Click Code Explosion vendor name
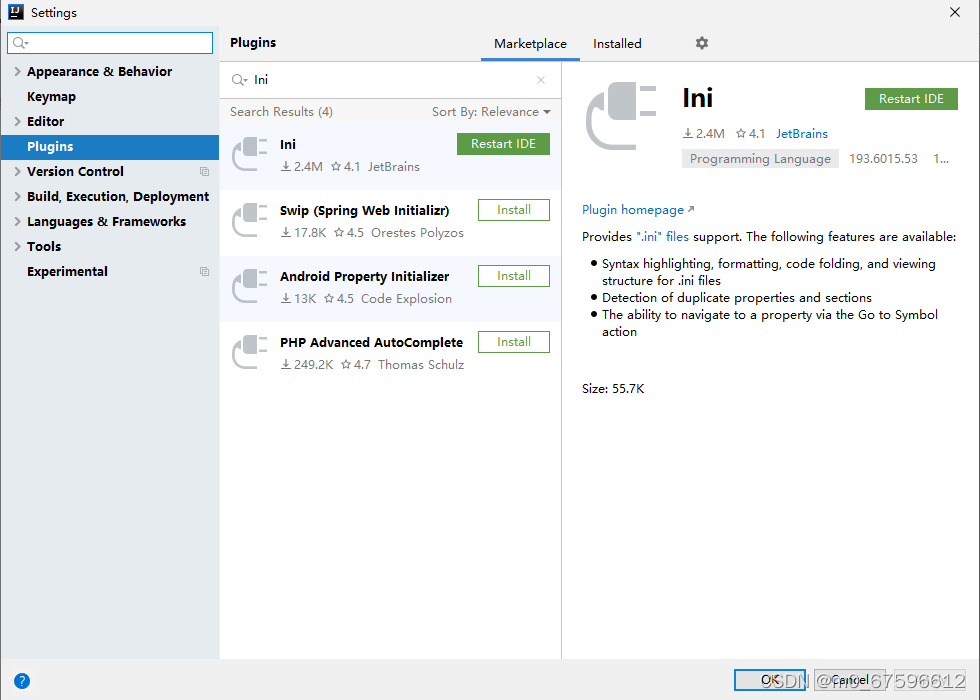Image resolution: width=980 pixels, height=700 pixels. click(406, 299)
